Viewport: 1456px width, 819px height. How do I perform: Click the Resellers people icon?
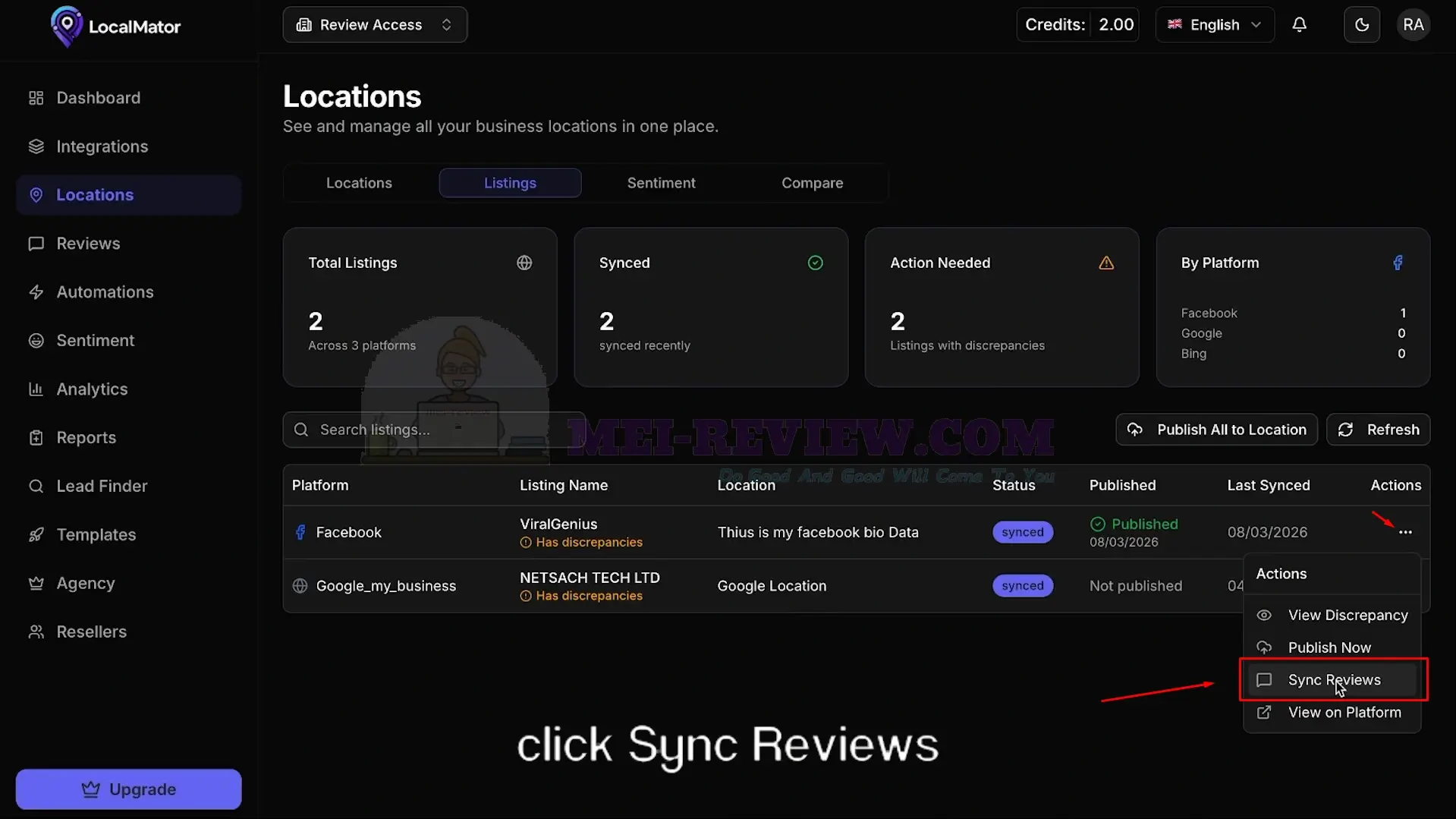pos(36,632)
